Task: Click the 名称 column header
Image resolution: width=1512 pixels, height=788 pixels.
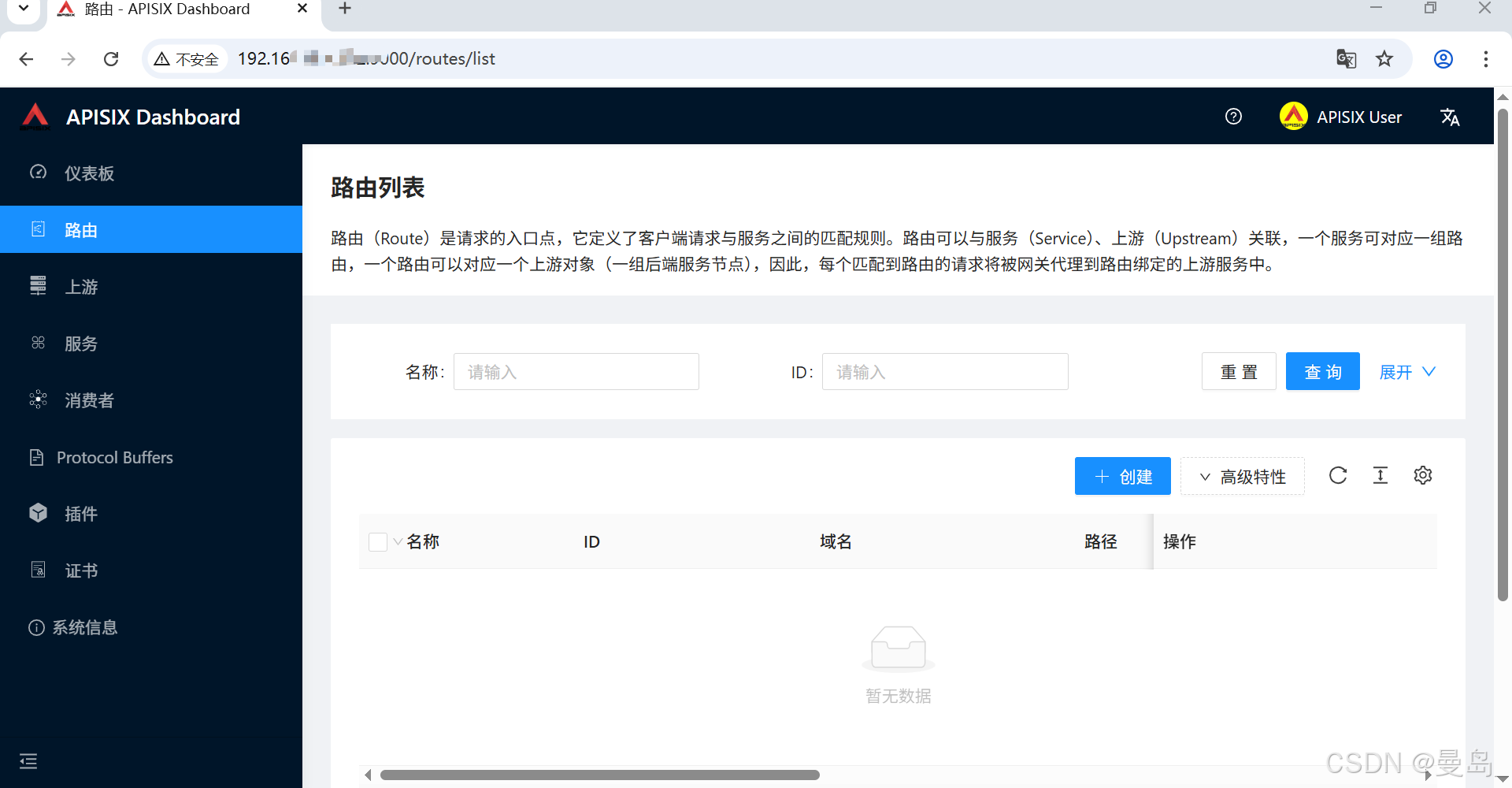Action: coord(423,542)
